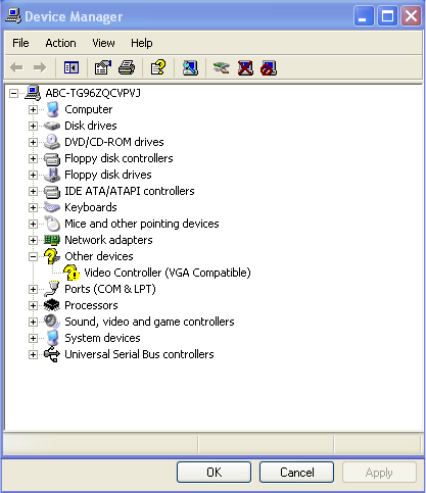Click the Properties toolbar icon
The height and width of the screenshot is (493, 426).
point(103,68)
